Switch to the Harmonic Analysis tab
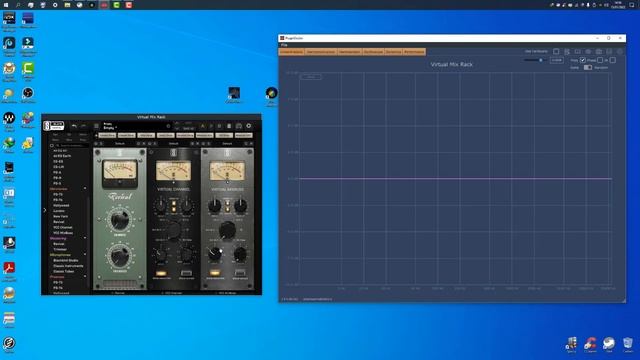 point(321,52)
